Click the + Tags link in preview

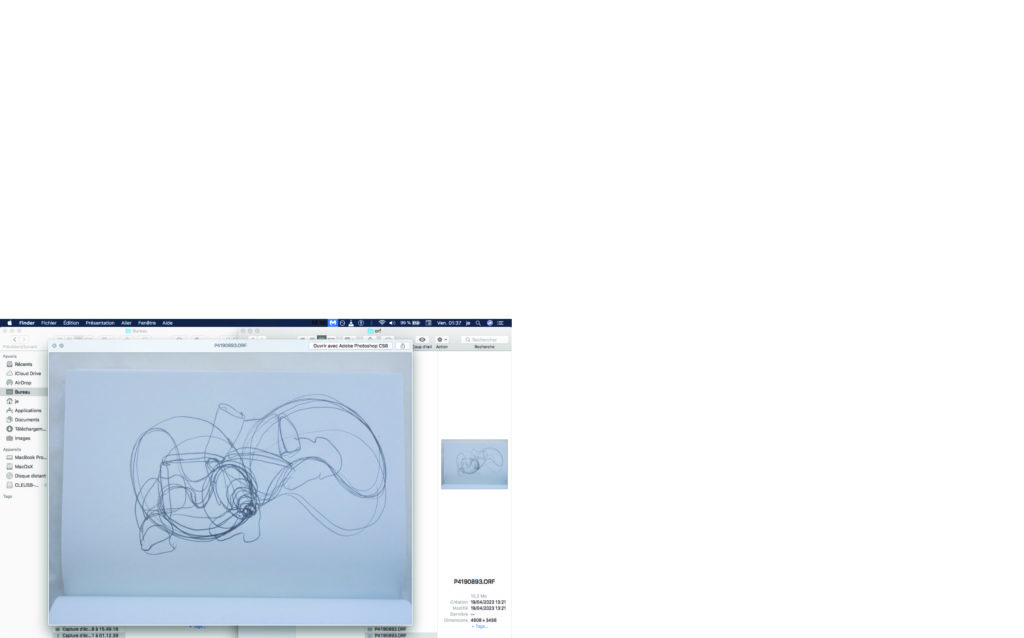pyautogui.click(x=480, y=626)
